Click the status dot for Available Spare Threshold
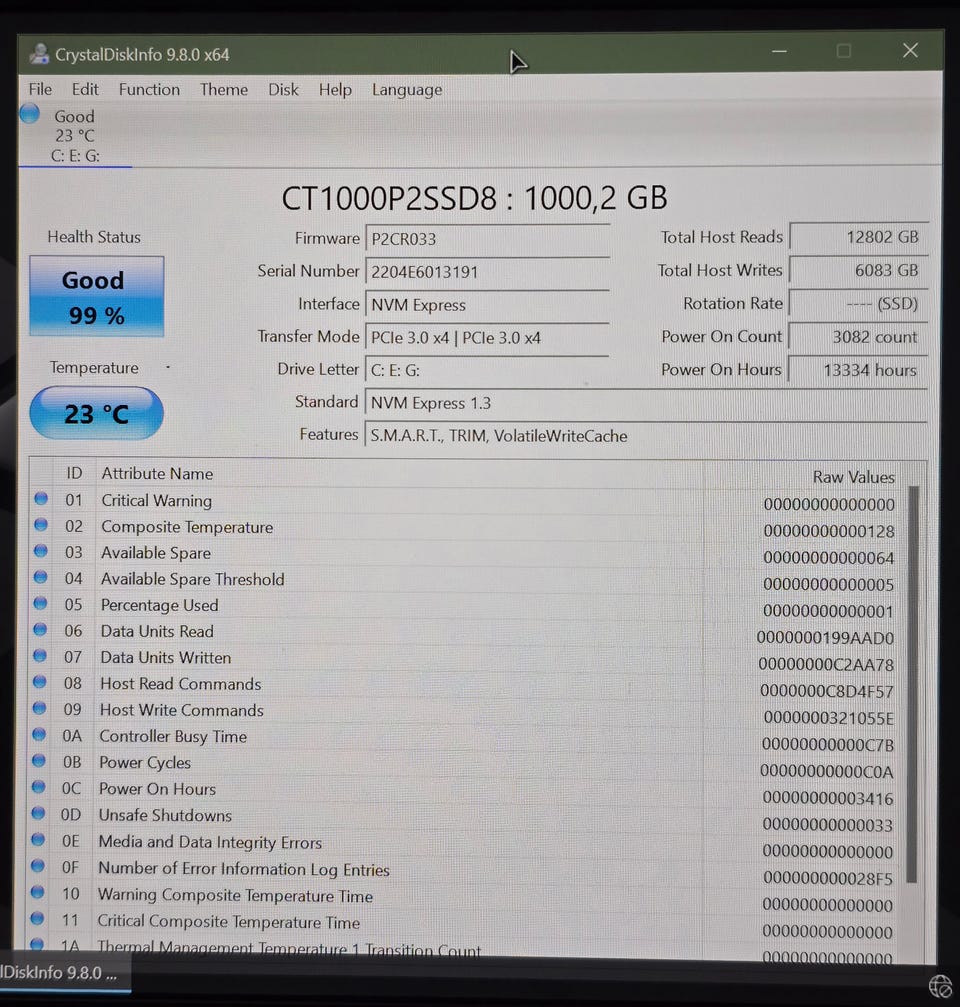This screenshot has height=1007, width=960. tap(40, 577)
